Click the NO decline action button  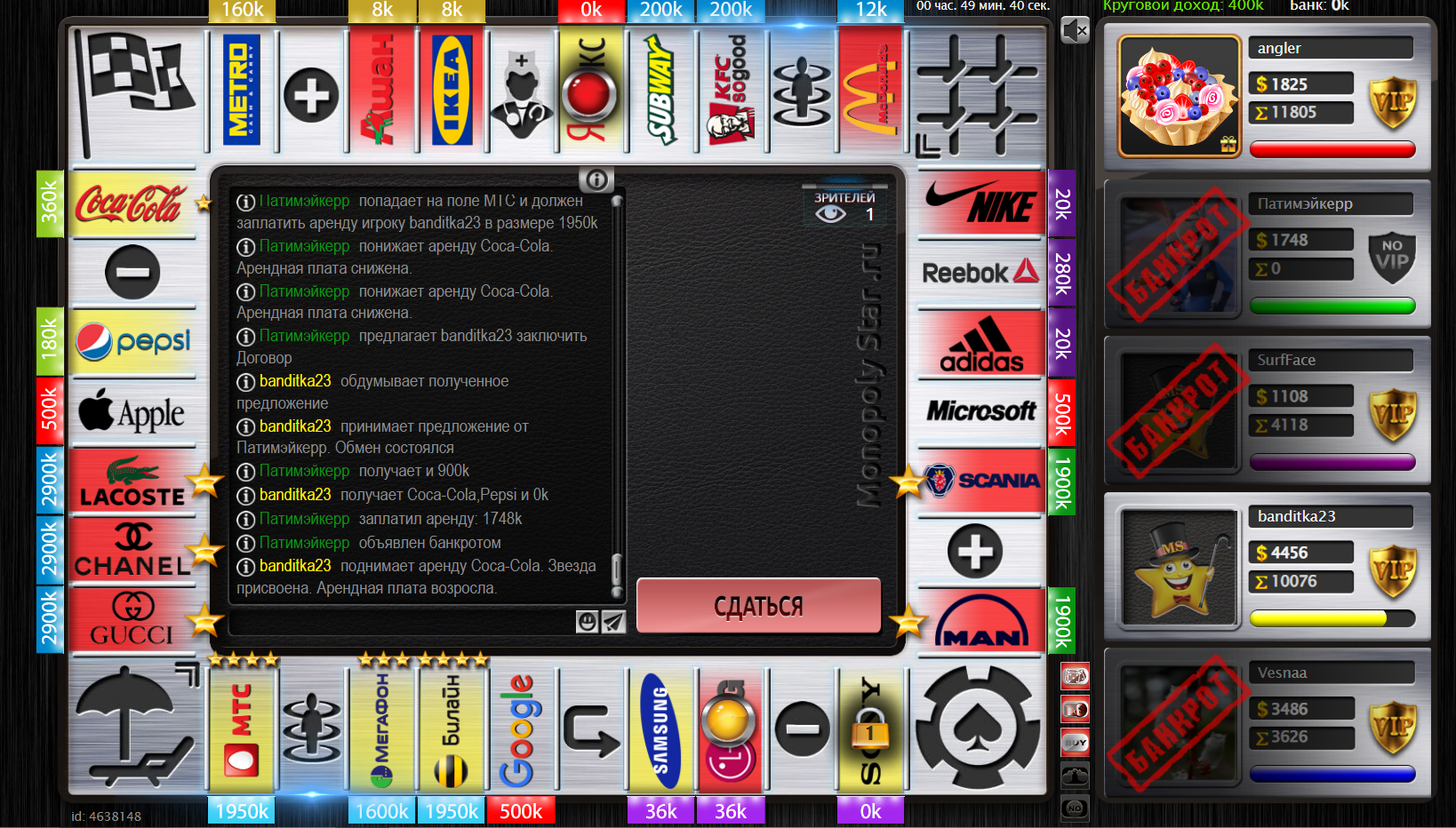1075,808
